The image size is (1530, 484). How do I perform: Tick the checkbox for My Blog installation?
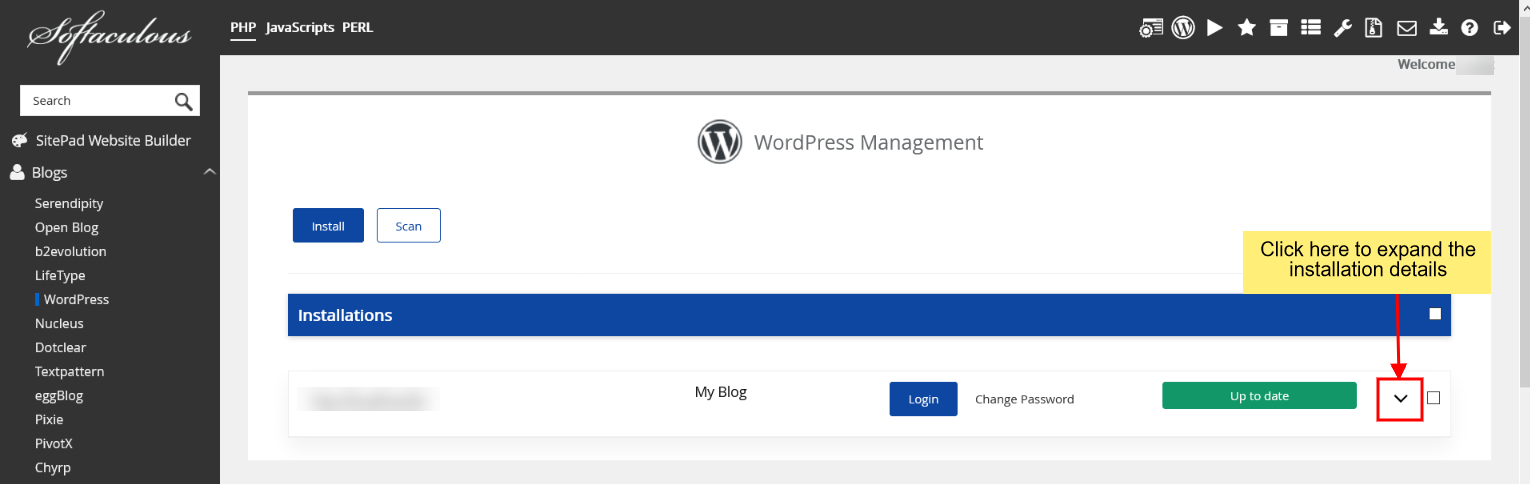pos(1434,398)
